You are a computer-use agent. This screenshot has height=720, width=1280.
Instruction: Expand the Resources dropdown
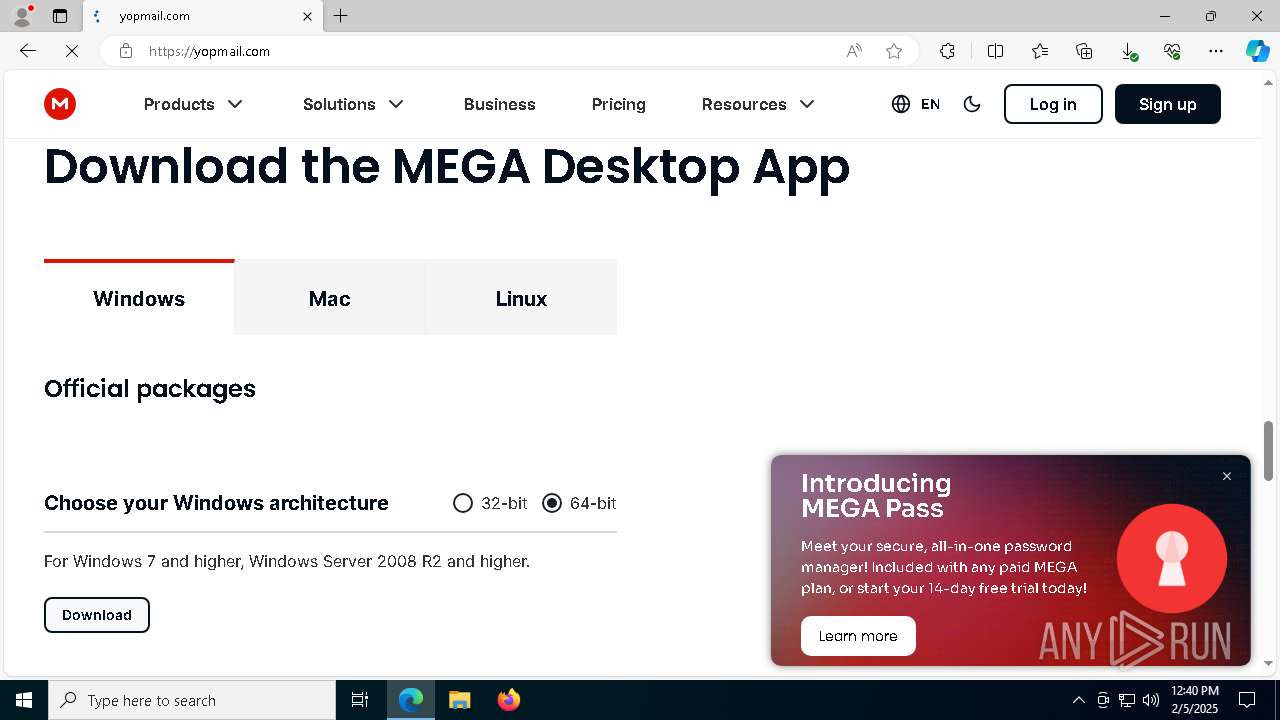pos(758,104)
